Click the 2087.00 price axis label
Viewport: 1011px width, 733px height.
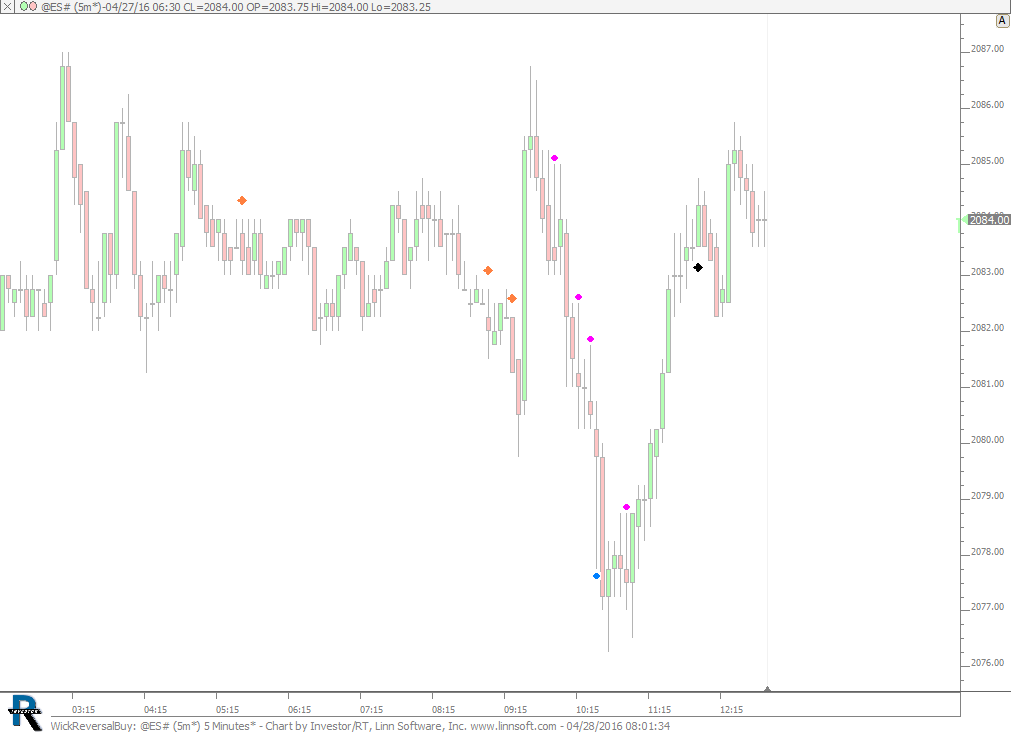[987, 49]
